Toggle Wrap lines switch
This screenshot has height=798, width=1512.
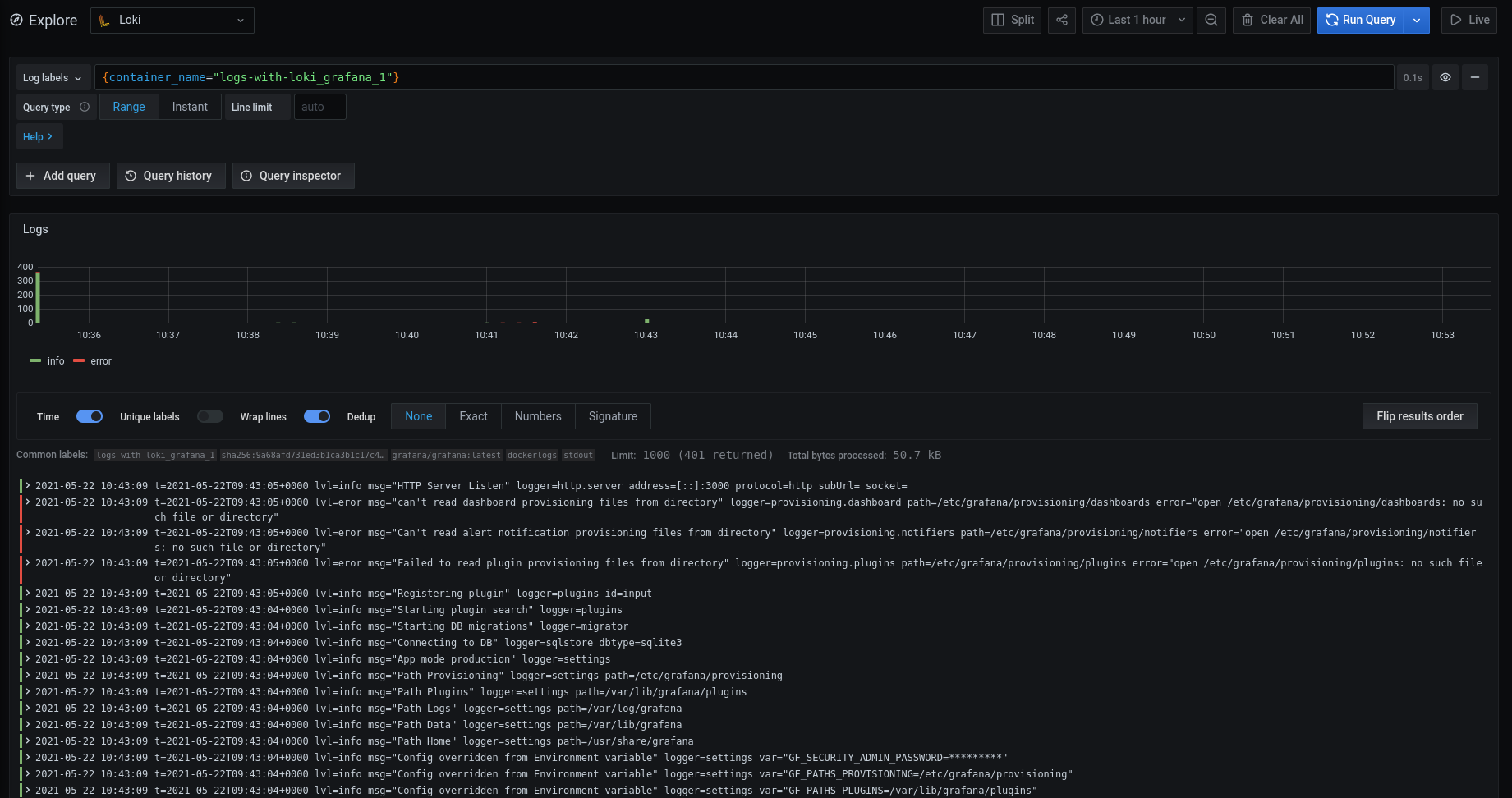click(x=317, y=416)
